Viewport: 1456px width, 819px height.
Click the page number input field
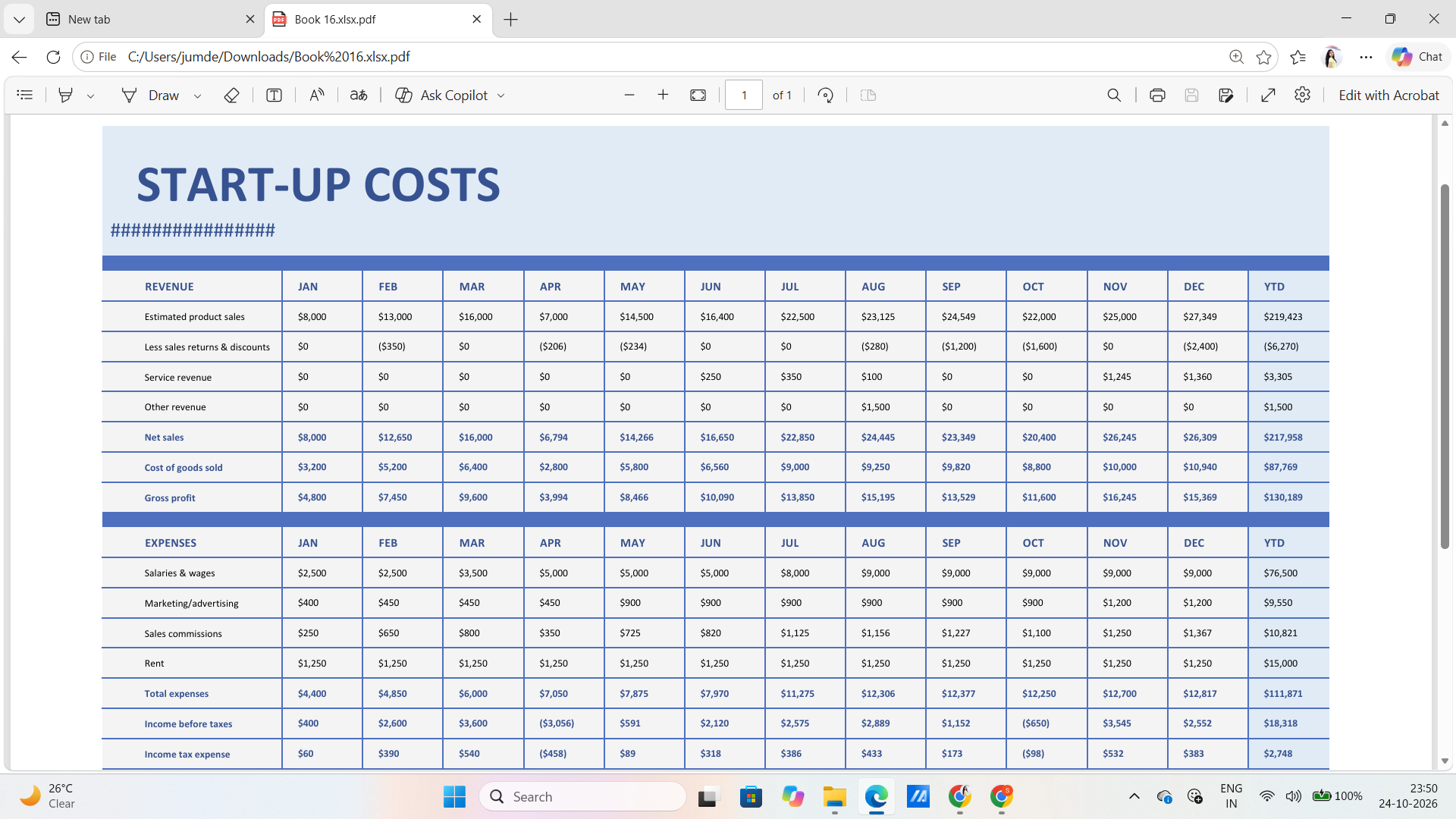(x=744, y=95)
